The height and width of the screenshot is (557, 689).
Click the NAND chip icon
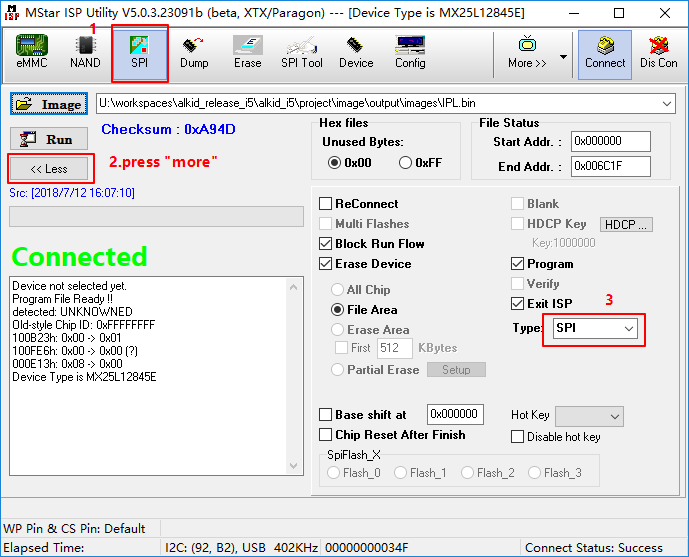(85, 53)
